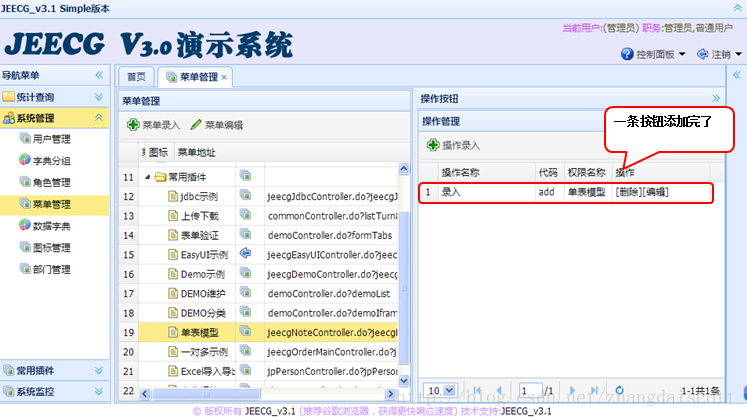
Task: Open 角色管理 in the sidebar
Action: [x=51, y=183]
